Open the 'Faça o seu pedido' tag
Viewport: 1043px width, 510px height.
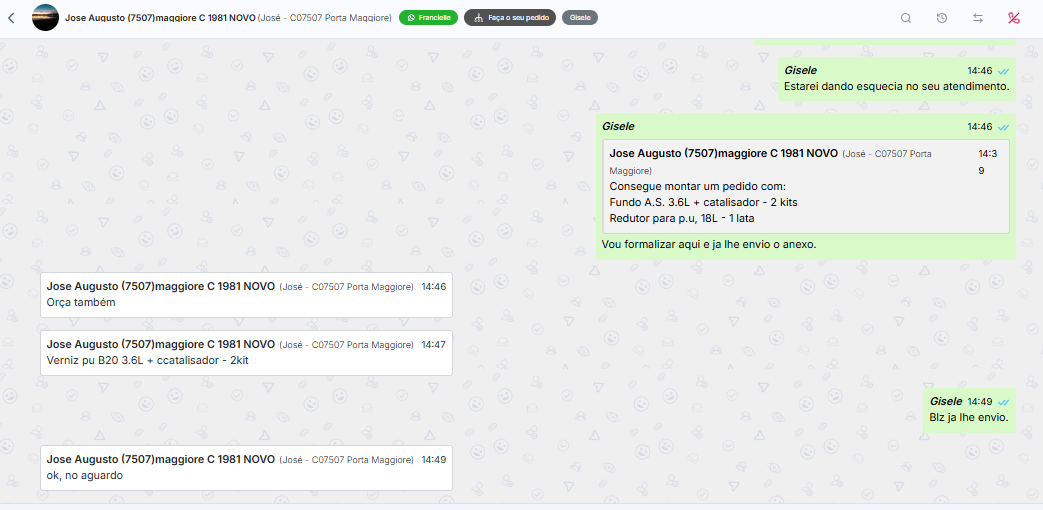(510, 18)
